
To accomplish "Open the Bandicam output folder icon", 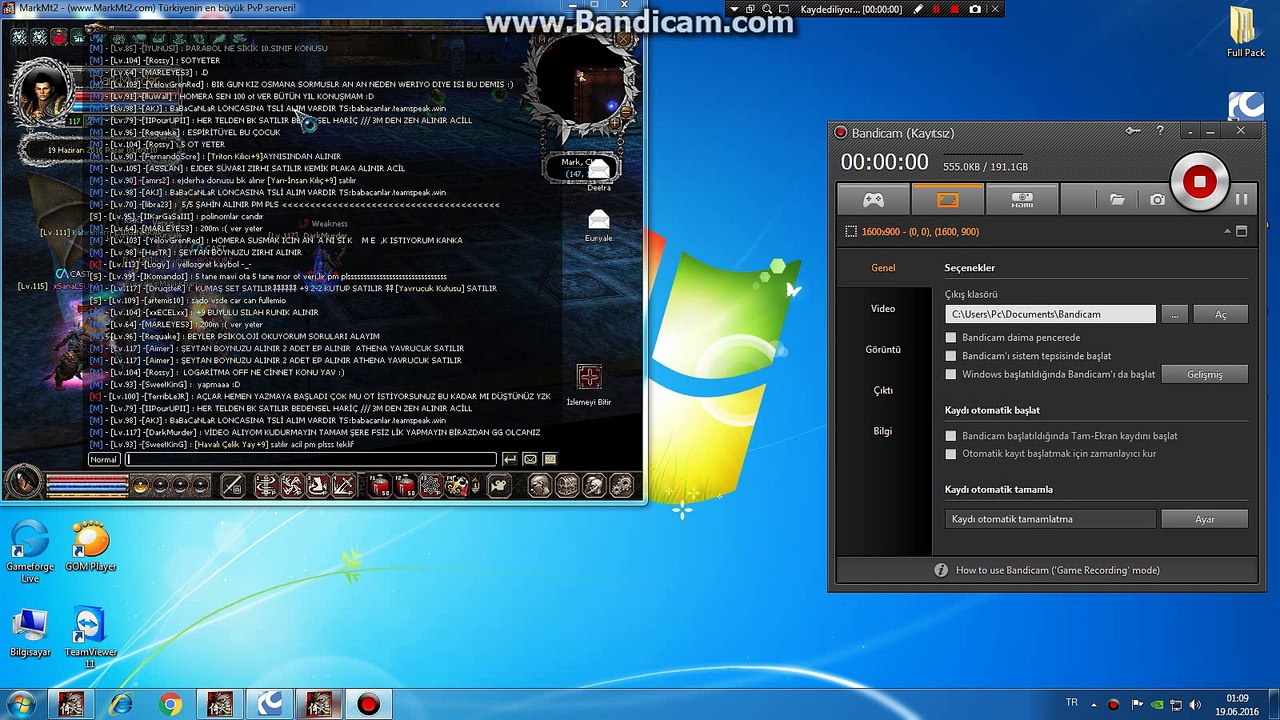I will point(1117,200).
